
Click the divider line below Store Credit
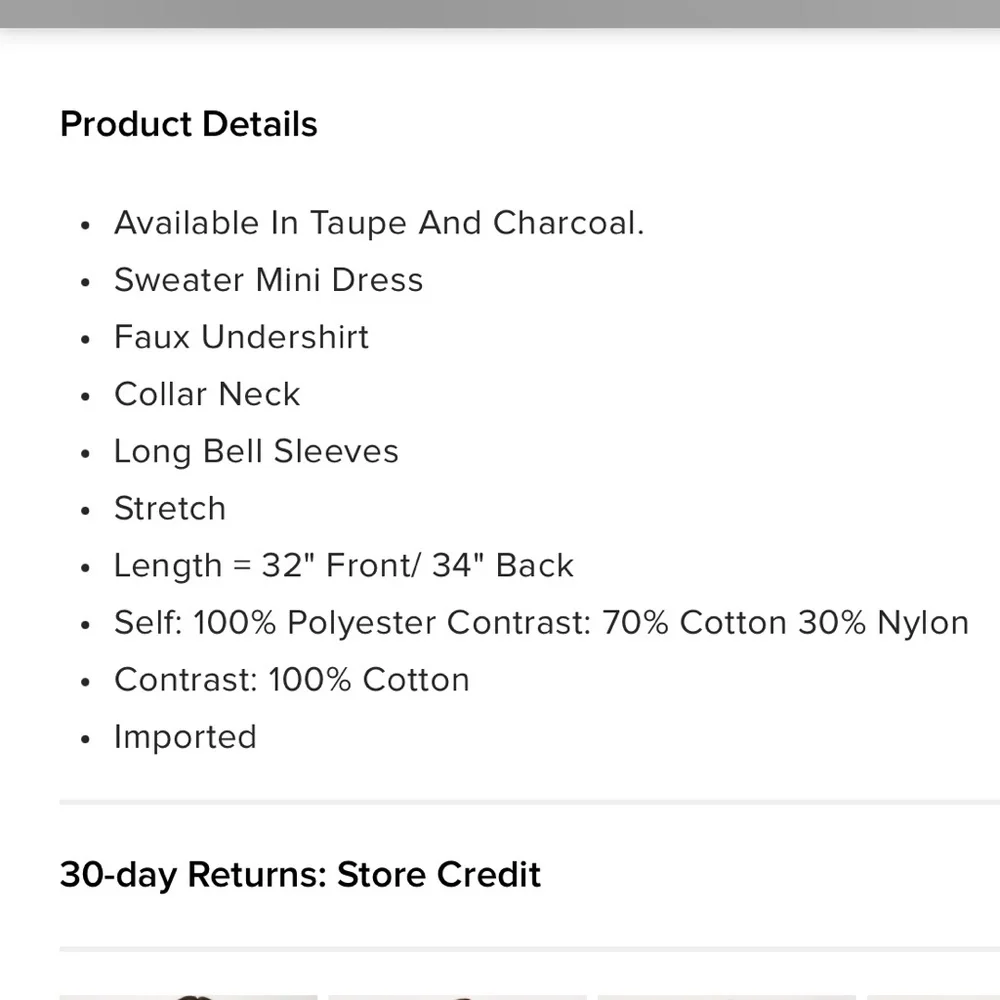[x=530, y=948]
